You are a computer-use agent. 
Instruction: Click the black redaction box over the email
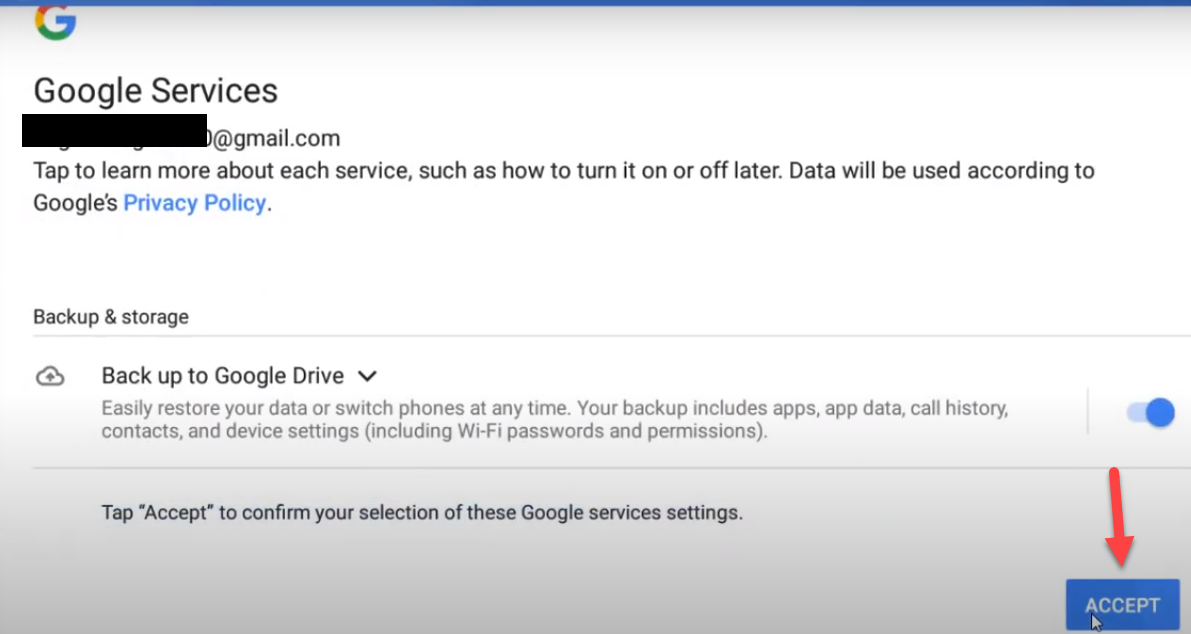point(114,131)
